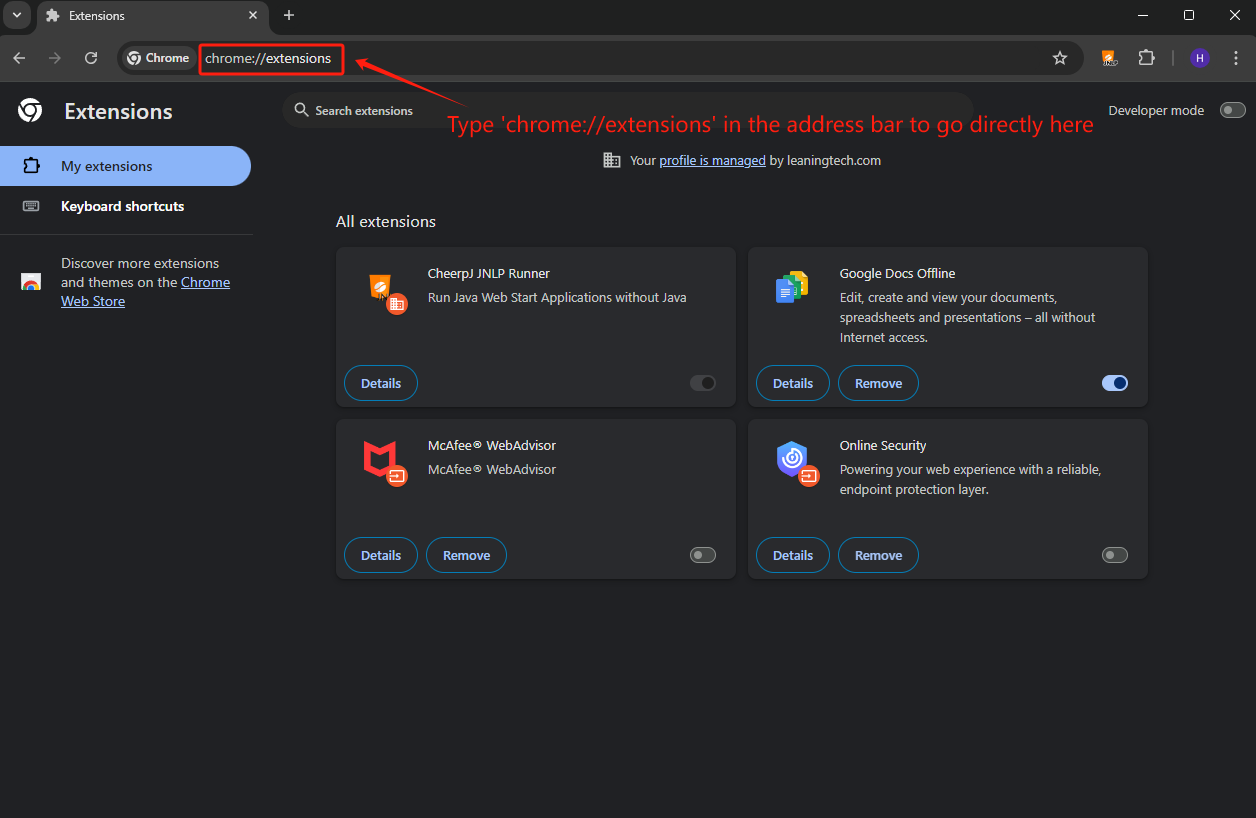
Task: Disable Google Docs Offline extension toggle
Action: coord(1114,383)
